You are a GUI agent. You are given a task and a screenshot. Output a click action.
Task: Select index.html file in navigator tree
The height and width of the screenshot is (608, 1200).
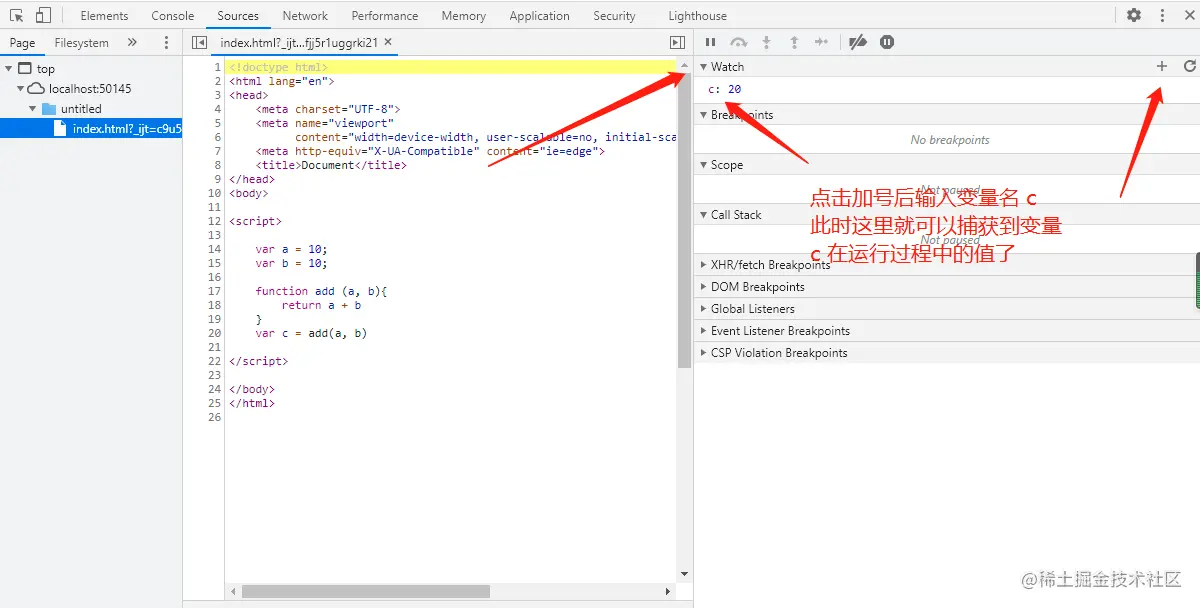(x=91, y=129)
